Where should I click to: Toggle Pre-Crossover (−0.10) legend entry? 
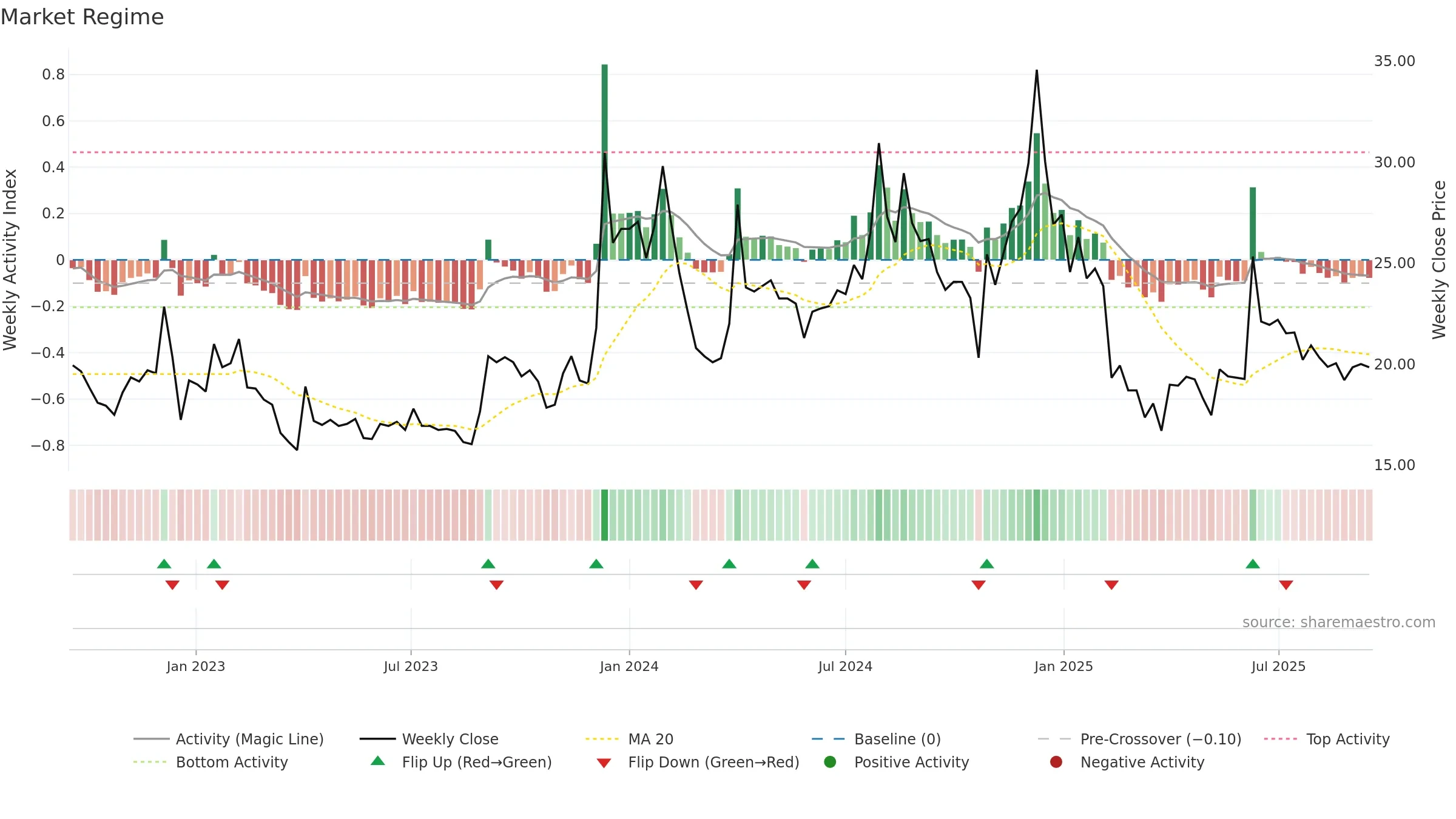coord(1139,739)
